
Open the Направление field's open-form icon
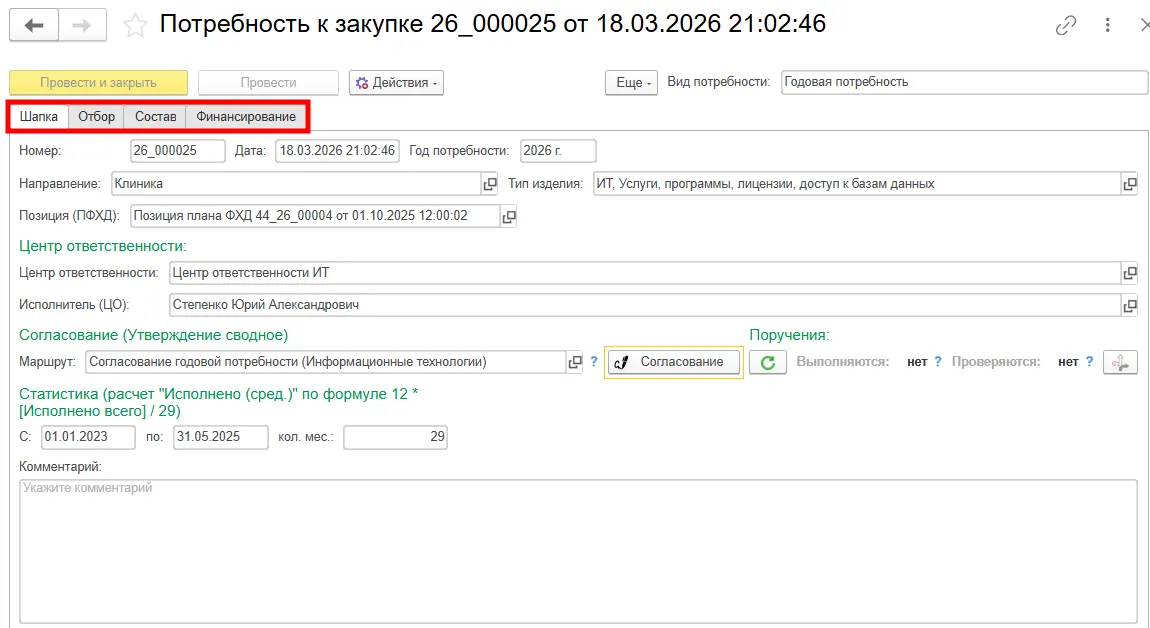(490, 184)
